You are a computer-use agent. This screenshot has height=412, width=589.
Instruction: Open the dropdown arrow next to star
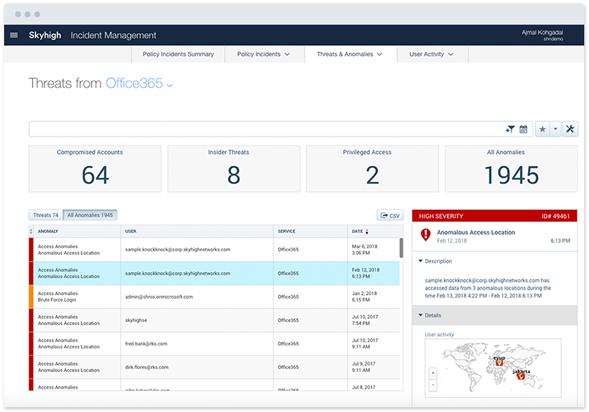(556, 129)
